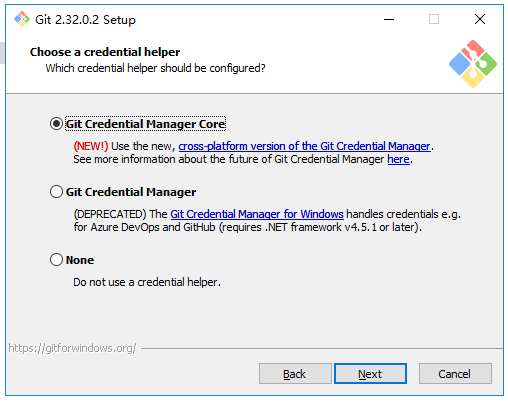Minimize the Git Setup window
Viewport: 508px width, 402px height.
pos(389,19)
